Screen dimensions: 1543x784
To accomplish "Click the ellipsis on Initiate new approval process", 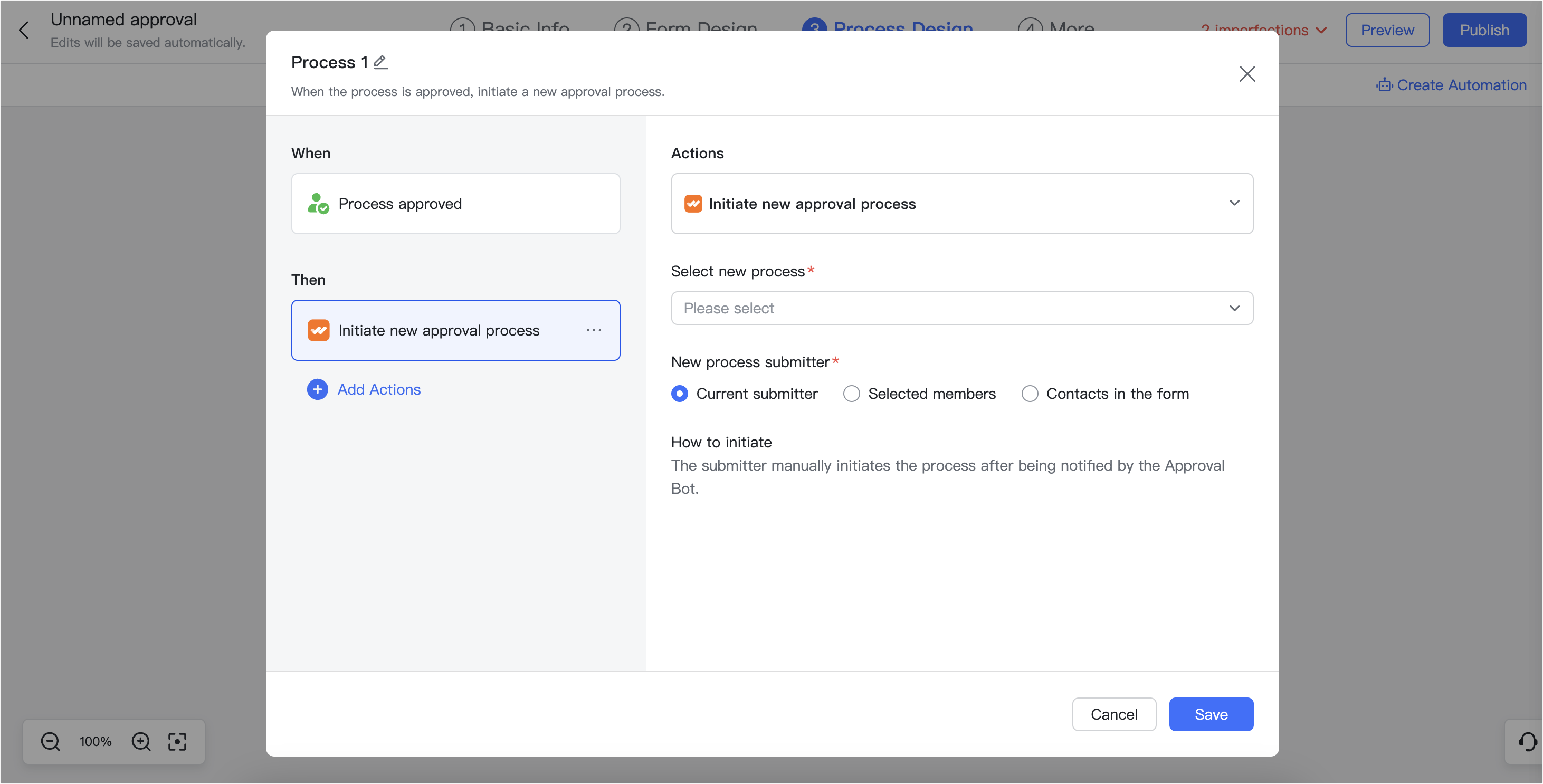I will coord(594,330).
